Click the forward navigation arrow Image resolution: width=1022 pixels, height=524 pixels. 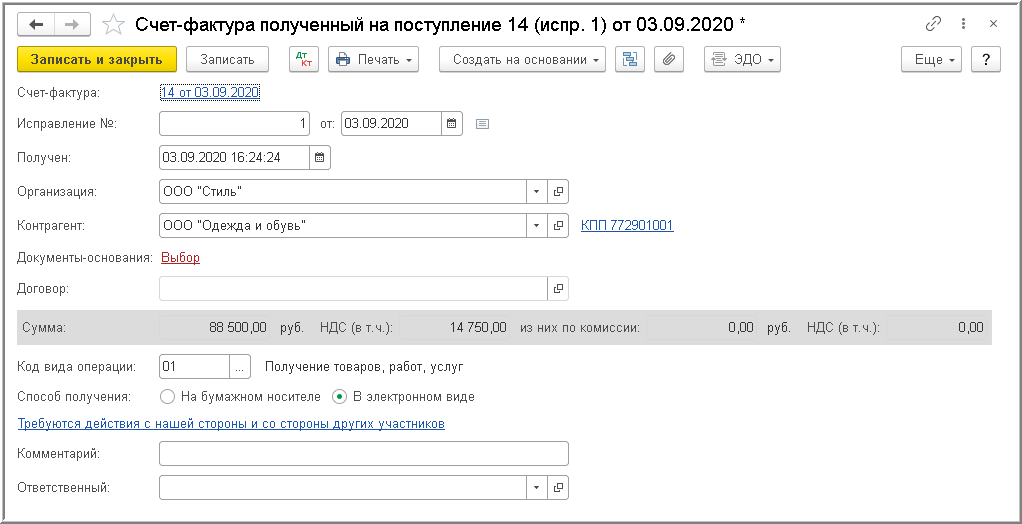point(71,24)
